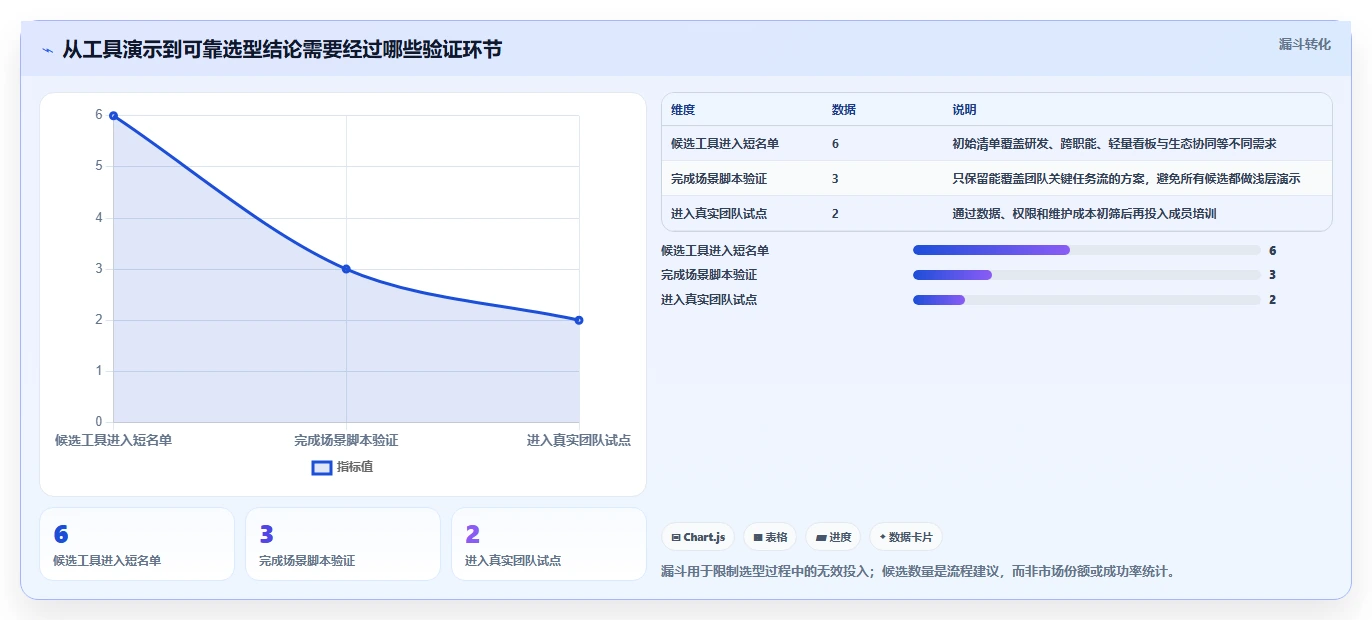
Task: Click the x-axis label 进入真实团队试点
Action: pyautogui.click(x=579, y=441)
